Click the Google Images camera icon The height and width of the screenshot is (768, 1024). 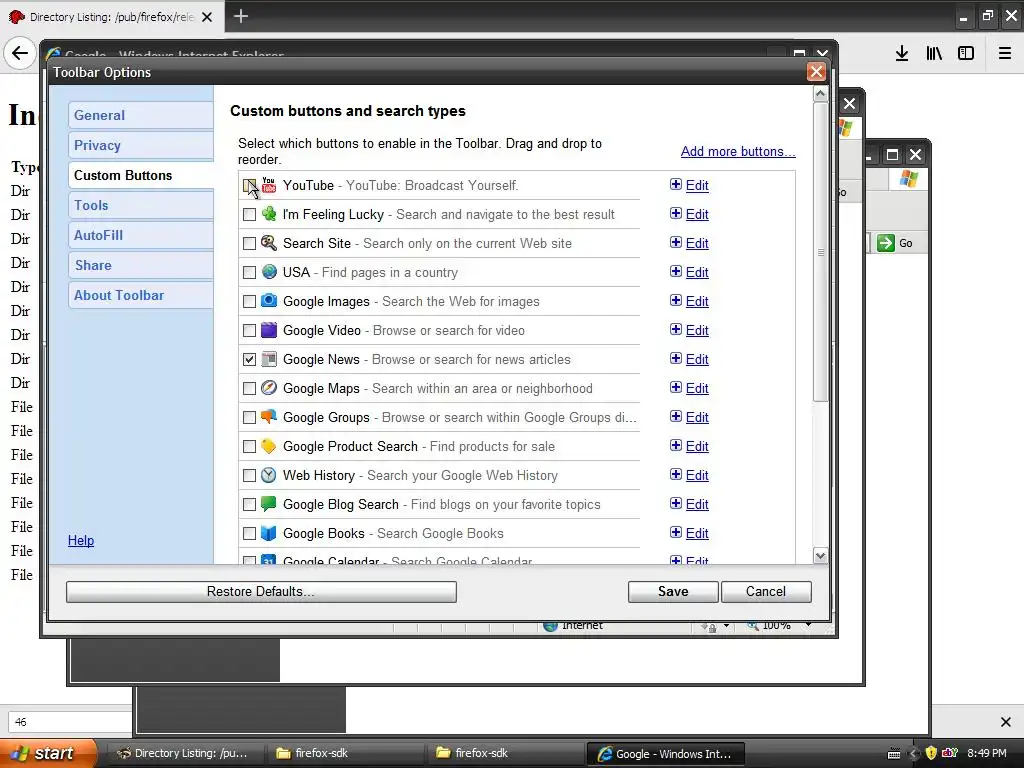268,301
